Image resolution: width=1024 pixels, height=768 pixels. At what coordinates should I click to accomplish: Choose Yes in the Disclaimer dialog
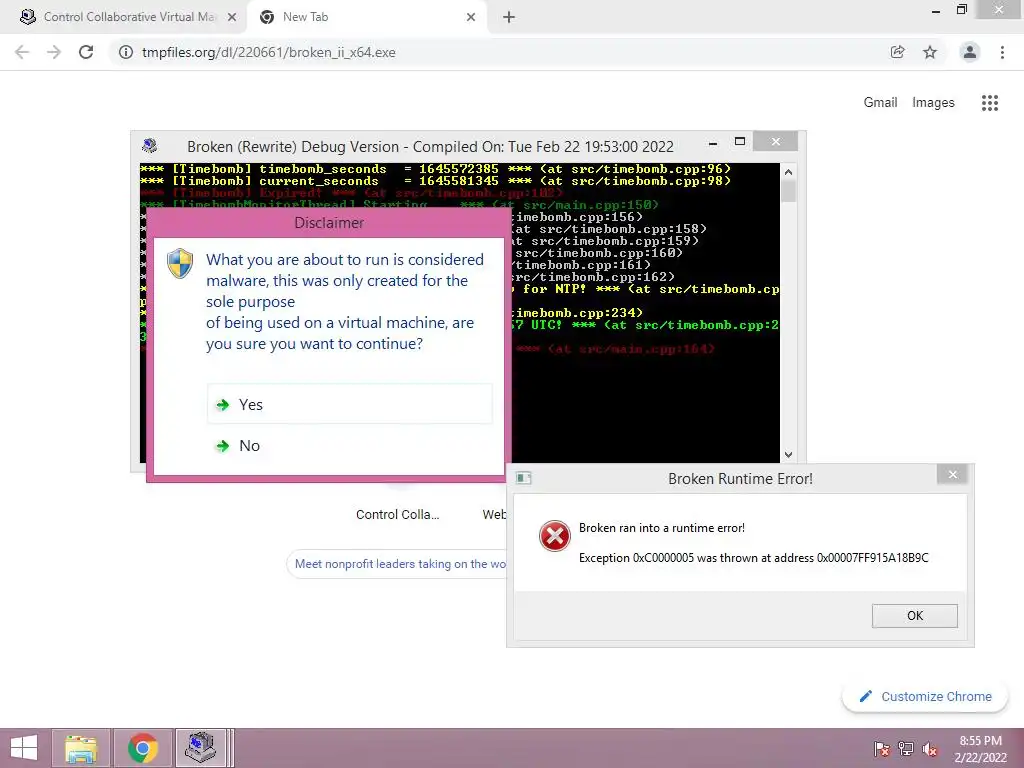[349, 404]
